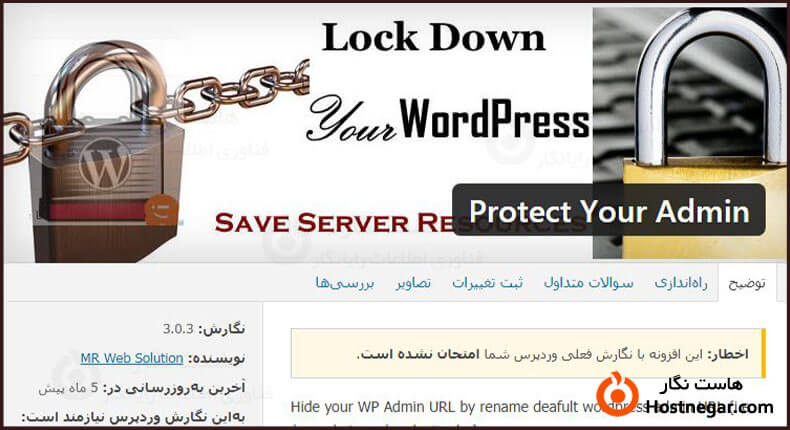Switch to the راه‌اندازی (Installation) tab
Screen dimensions: 790x430
[681, 283]
